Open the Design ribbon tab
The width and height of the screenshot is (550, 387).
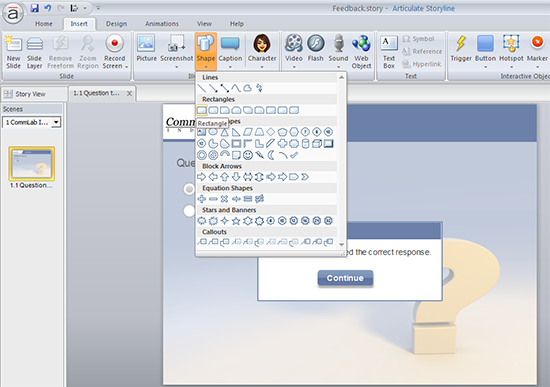[x=116, y=24]
